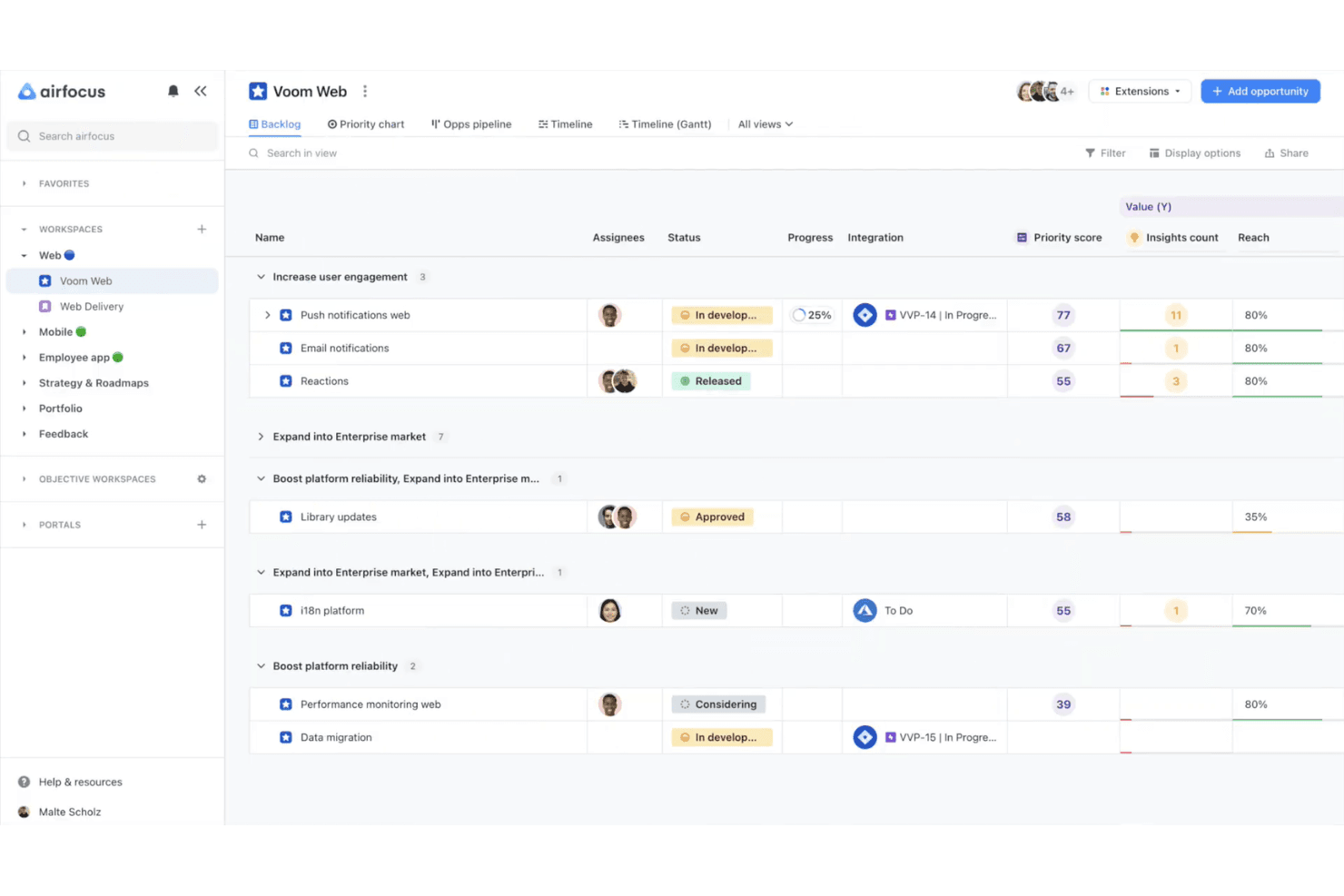Switch to the Opps pipeline tab
The height and width of the screenshot is (896, 1344).
471,124
